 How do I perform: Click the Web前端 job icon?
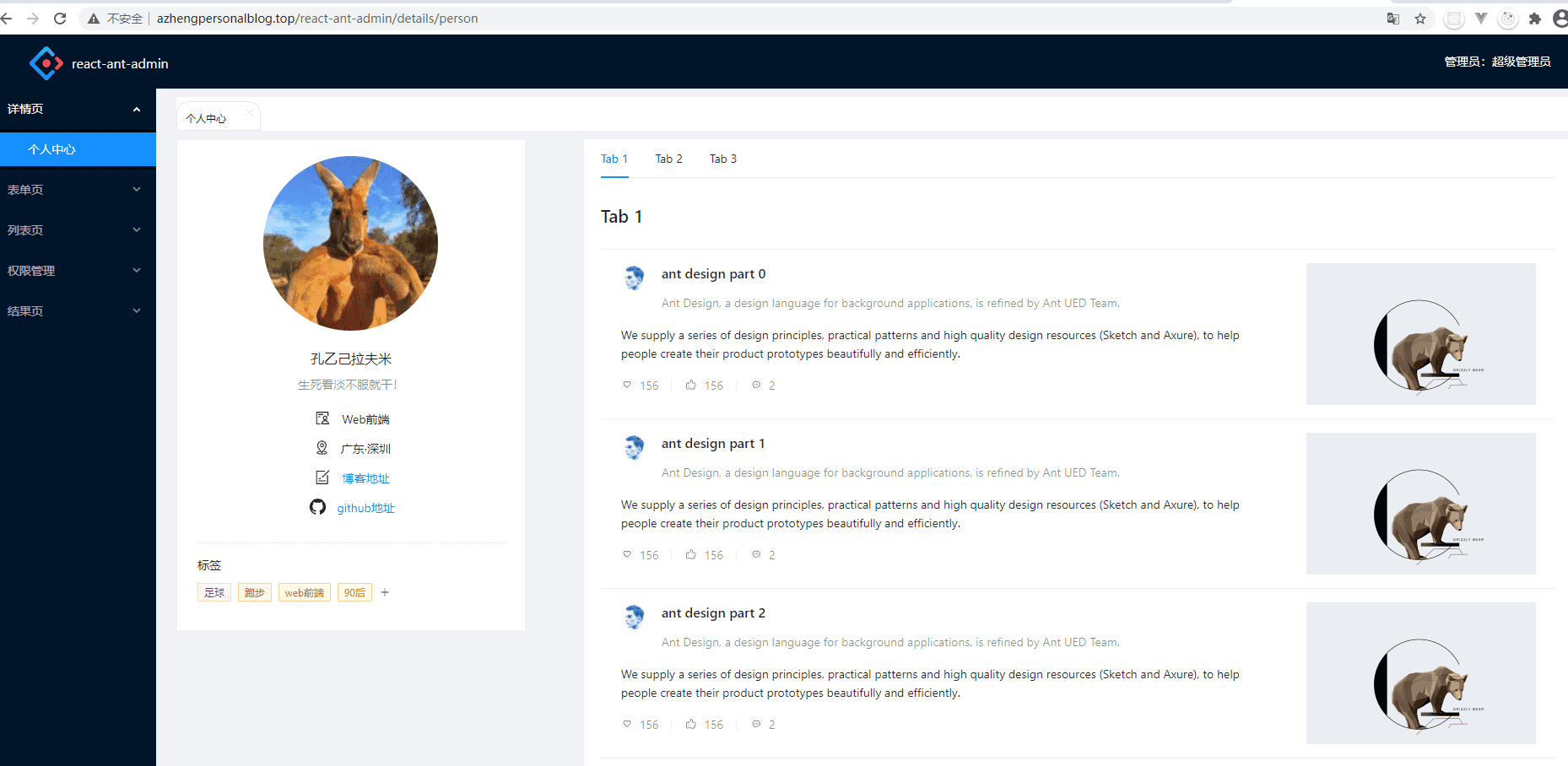[322, 418]
